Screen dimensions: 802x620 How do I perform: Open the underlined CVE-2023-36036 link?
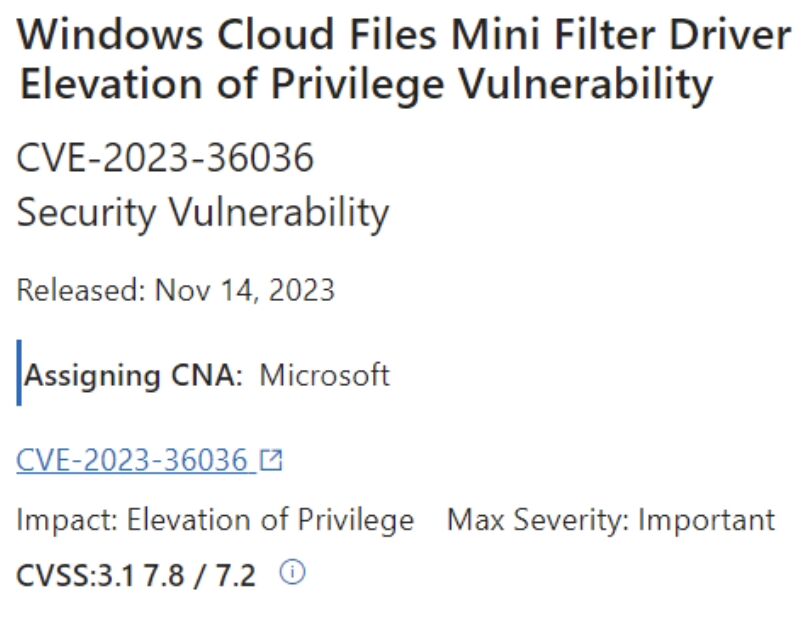tap(132, 459)
